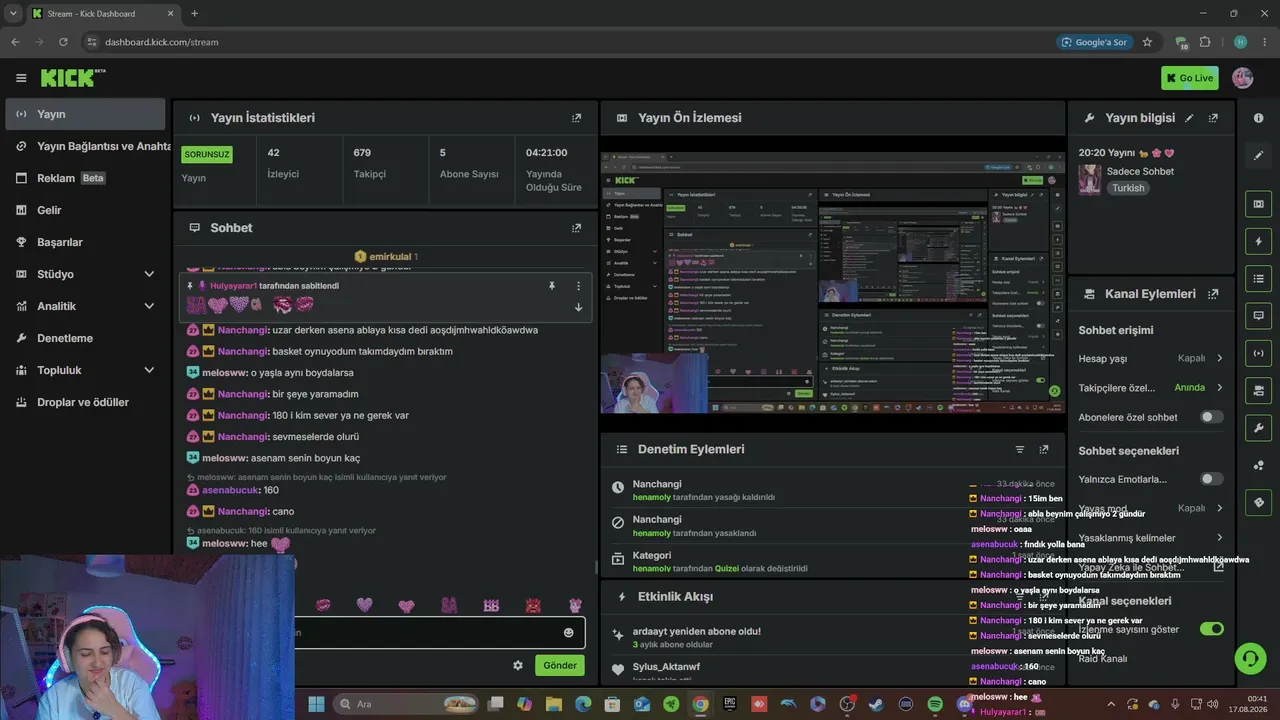This screenshot has width=1280, height=720.
Task: Click the Windows taskbar search box
Action: click(405, 704)
